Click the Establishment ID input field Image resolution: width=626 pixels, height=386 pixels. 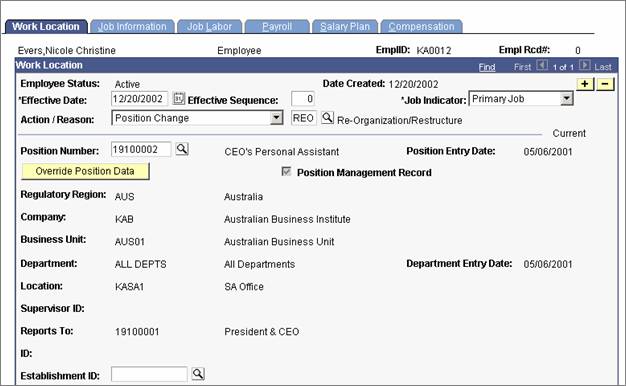coord(149,374)
